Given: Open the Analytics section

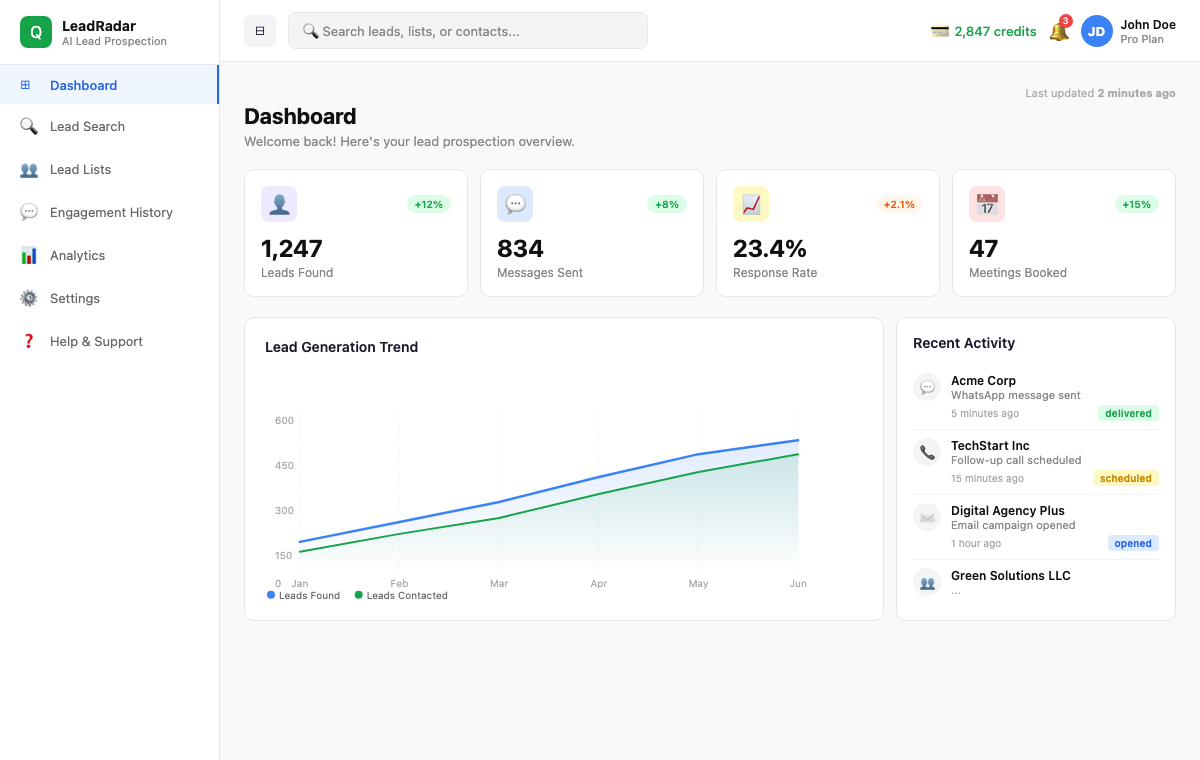Looking at the screenshot, I should coord(109,255).
